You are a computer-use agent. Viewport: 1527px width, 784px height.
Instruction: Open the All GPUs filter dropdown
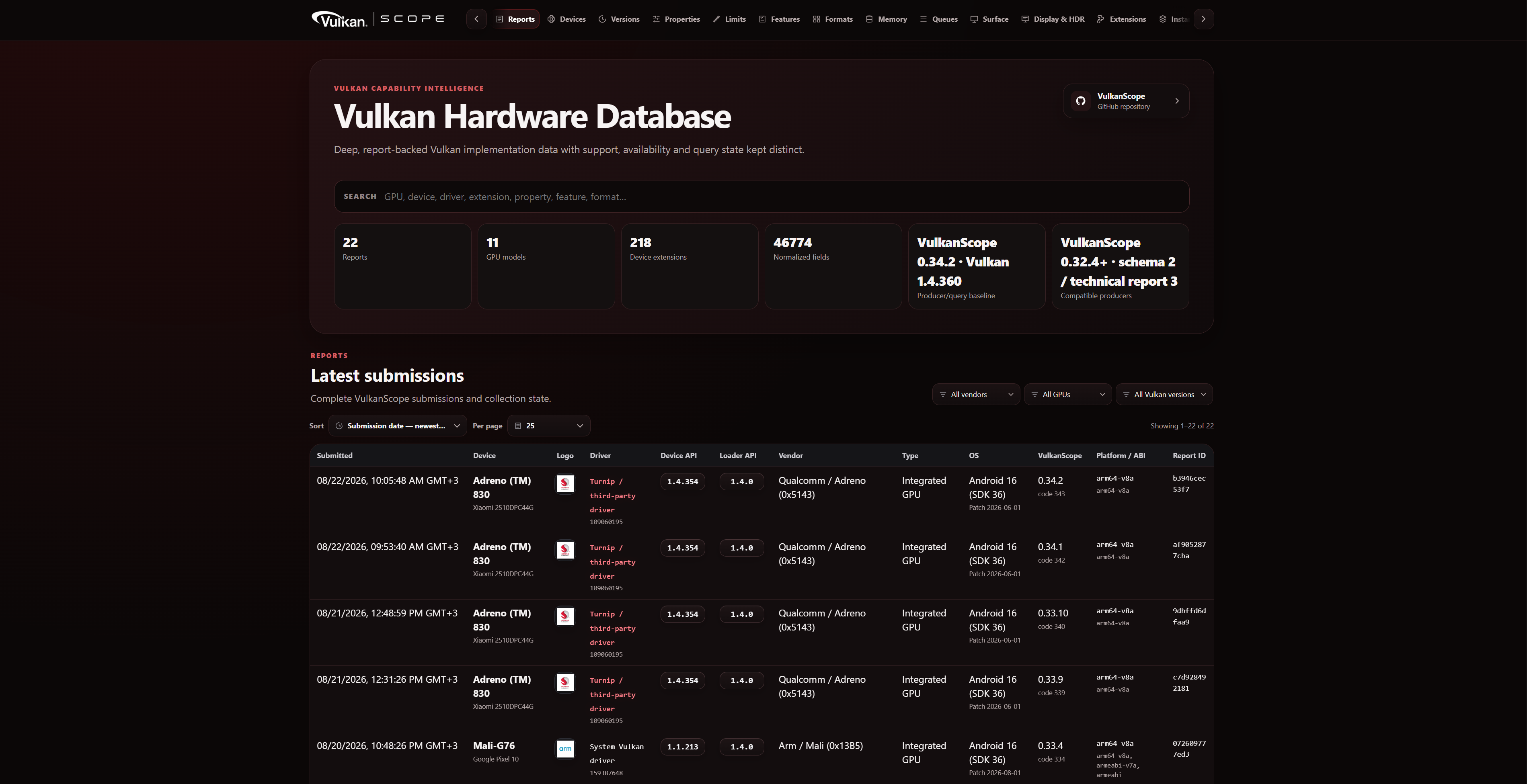click(x=1067, y=394)
